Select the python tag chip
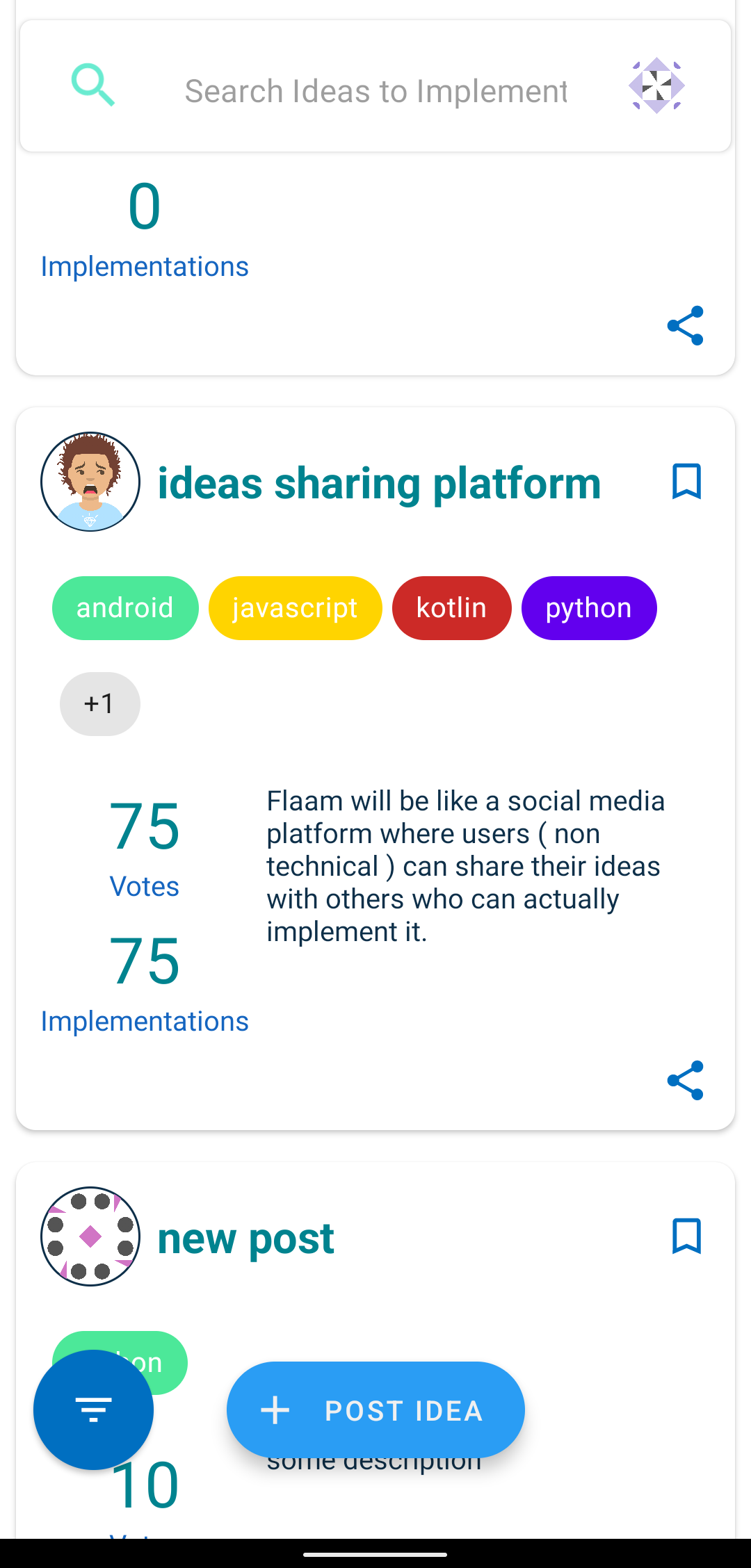Screen dimensions: 751x1568 [x=589, y=608]
